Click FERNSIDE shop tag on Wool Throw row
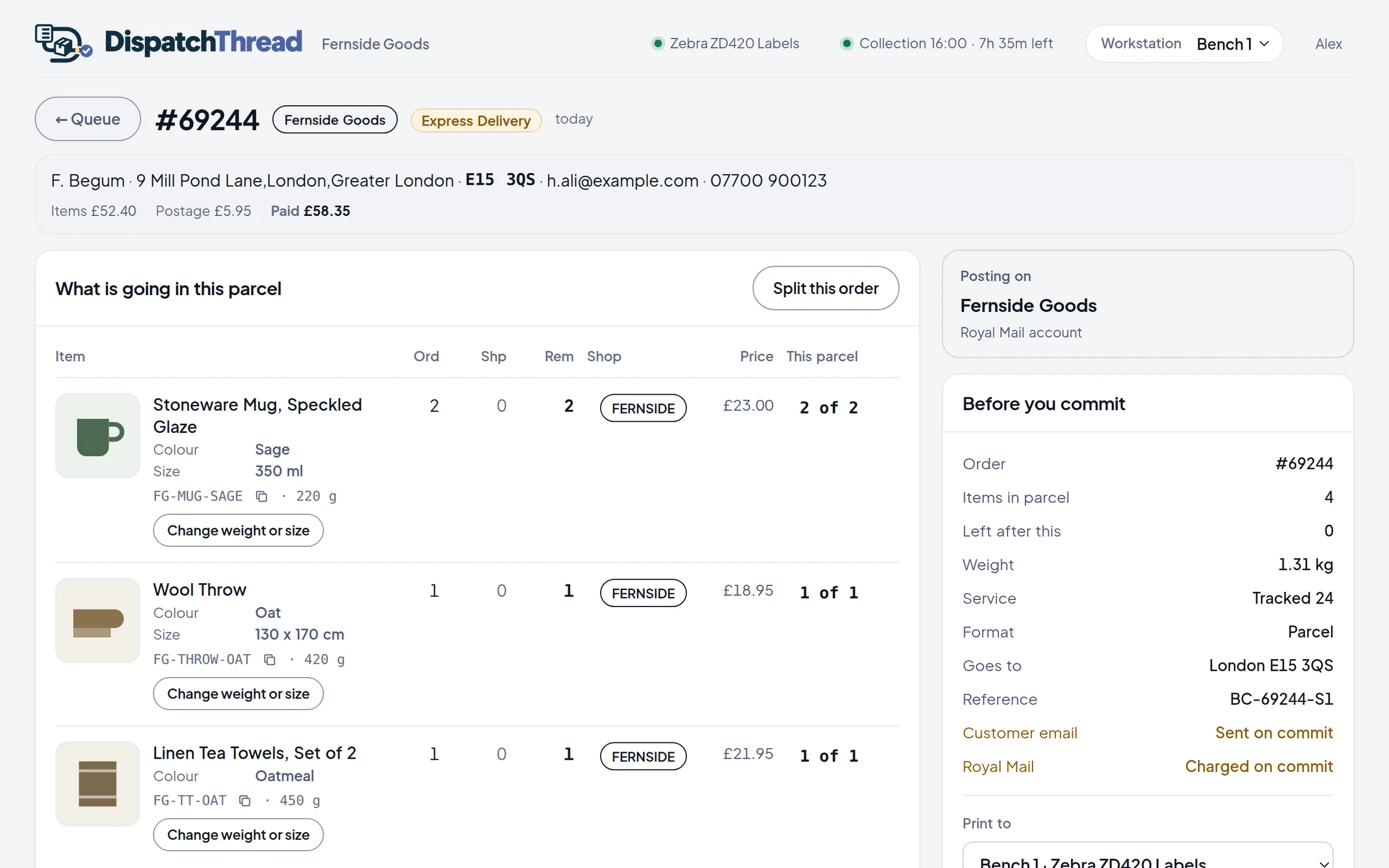Image resolution: width=1389 pixels, height=868 pixels. click(x=643, y=593)
